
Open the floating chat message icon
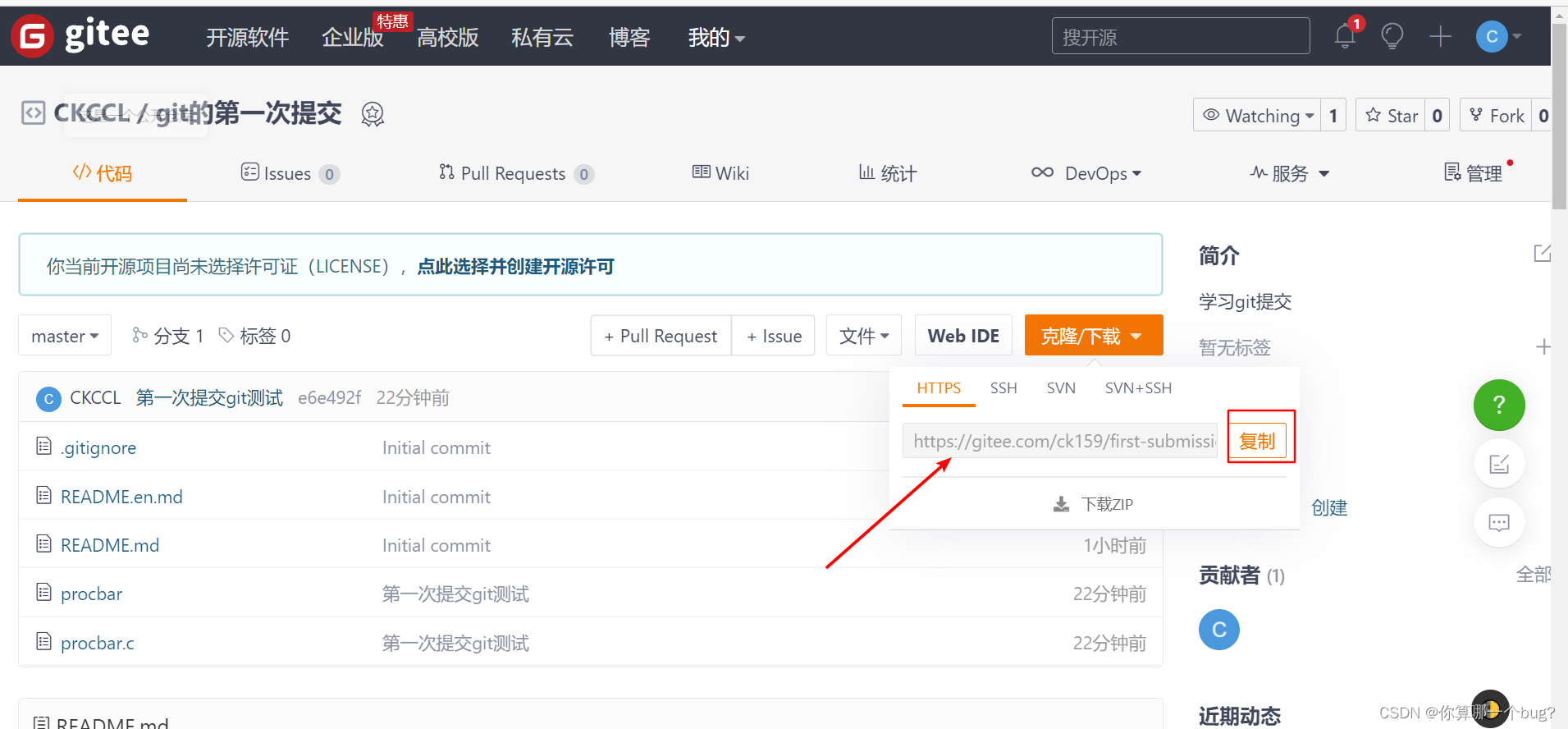[x=1499, y=522]
